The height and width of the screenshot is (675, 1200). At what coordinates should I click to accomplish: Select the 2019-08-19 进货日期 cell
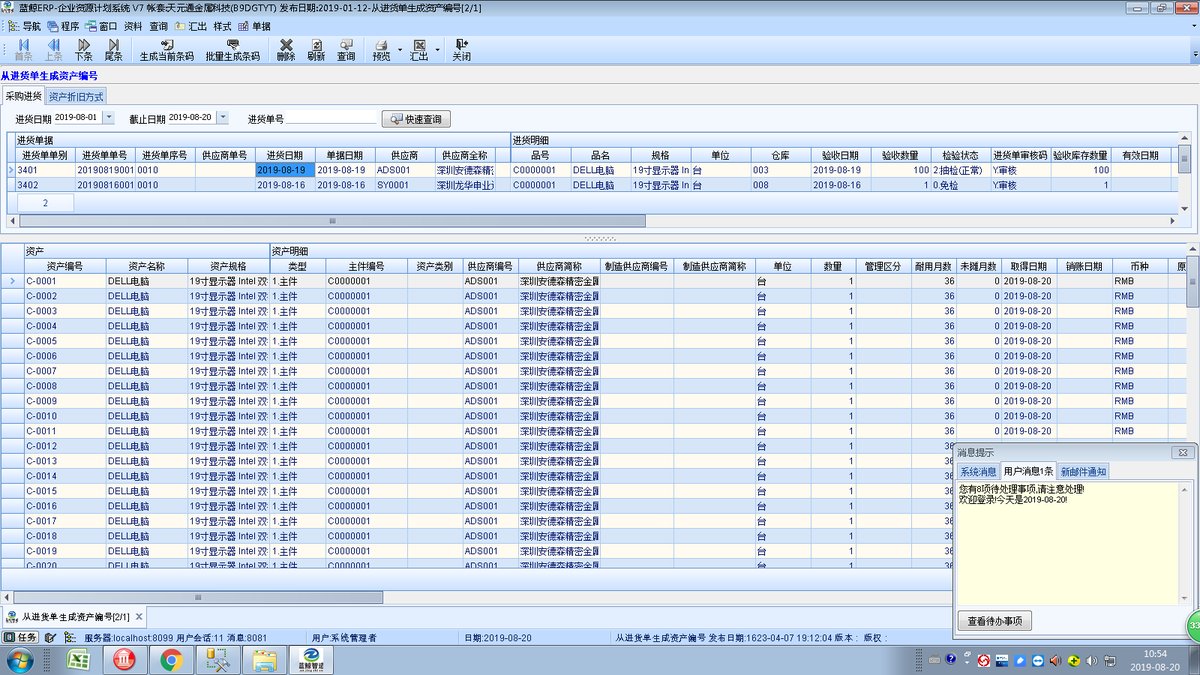285,170
